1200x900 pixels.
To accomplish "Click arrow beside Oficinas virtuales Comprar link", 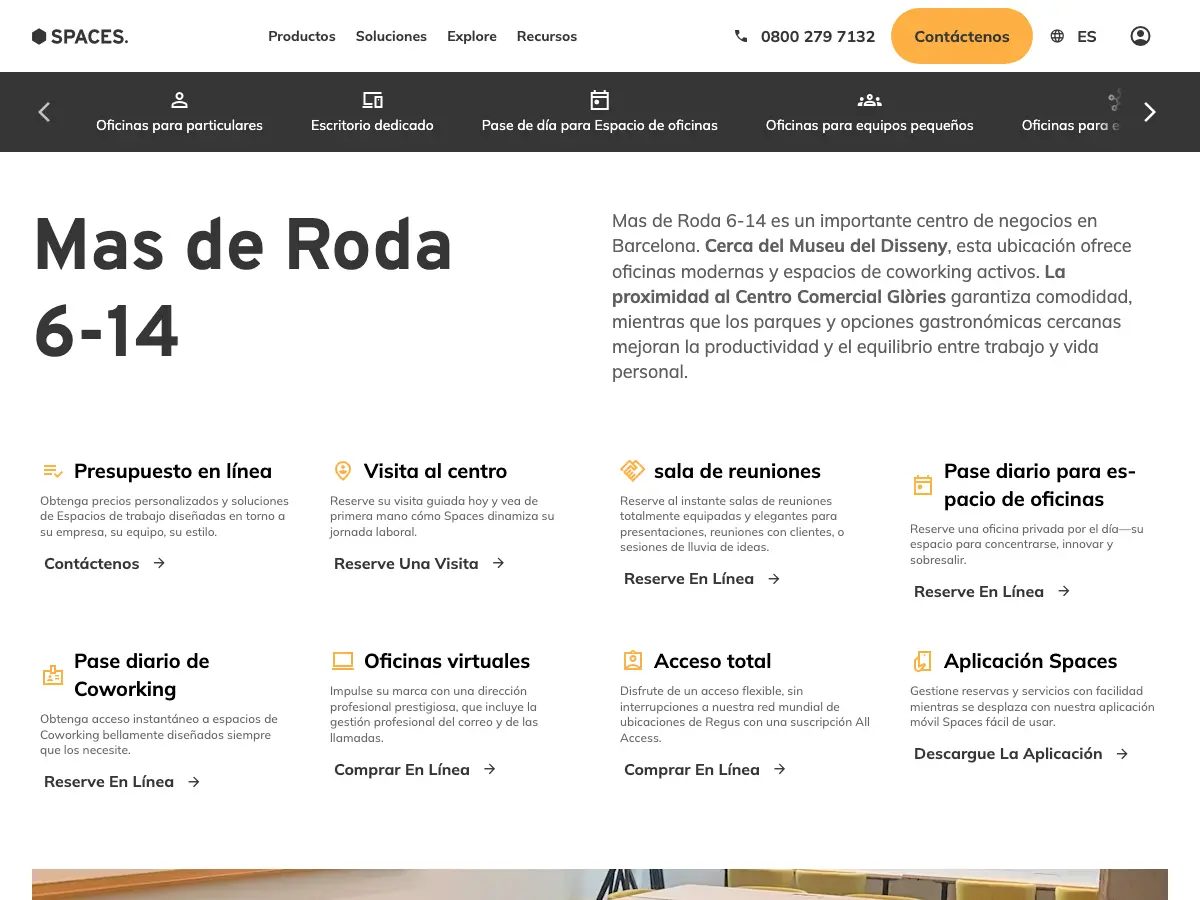I will click(489, 769).
